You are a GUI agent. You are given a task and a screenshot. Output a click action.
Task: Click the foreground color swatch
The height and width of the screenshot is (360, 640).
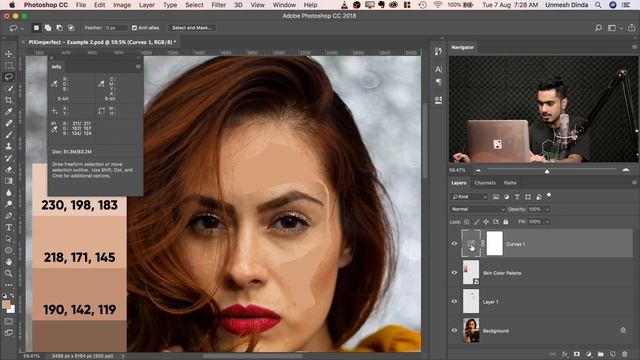click(6, 304)
